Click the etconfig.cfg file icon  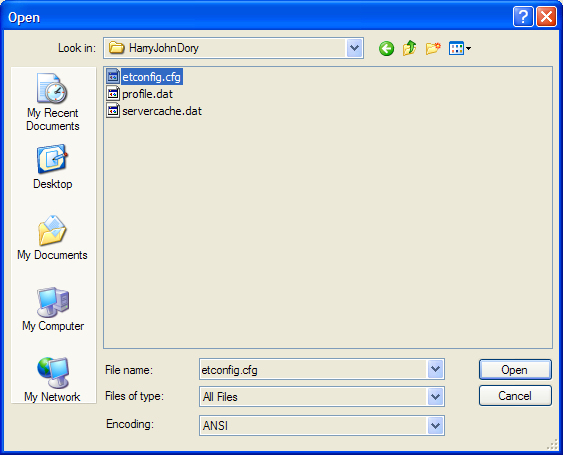point(113,76)
